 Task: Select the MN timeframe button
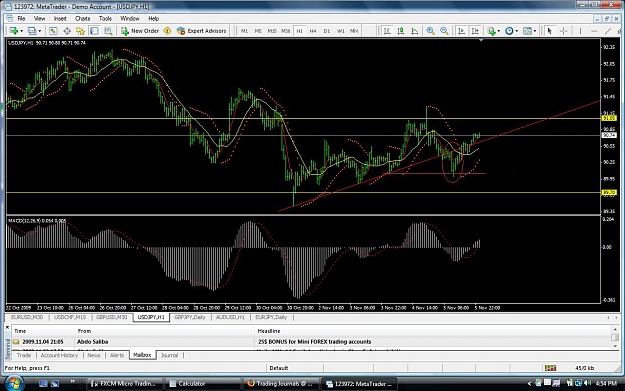pyautogui.click(x=354, y=31)
